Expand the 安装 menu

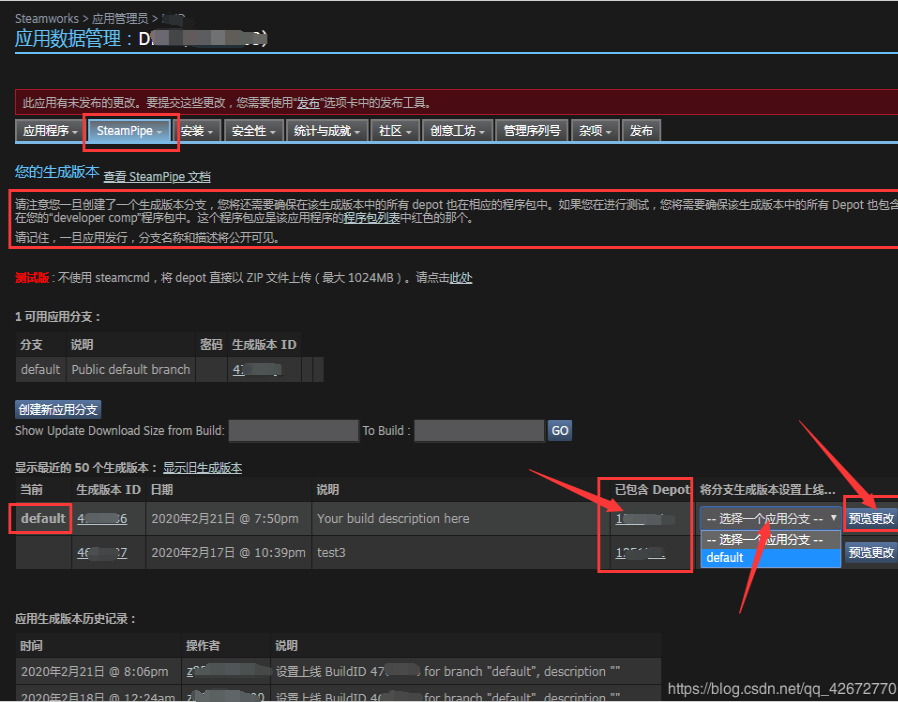click(x=196, y=131)
